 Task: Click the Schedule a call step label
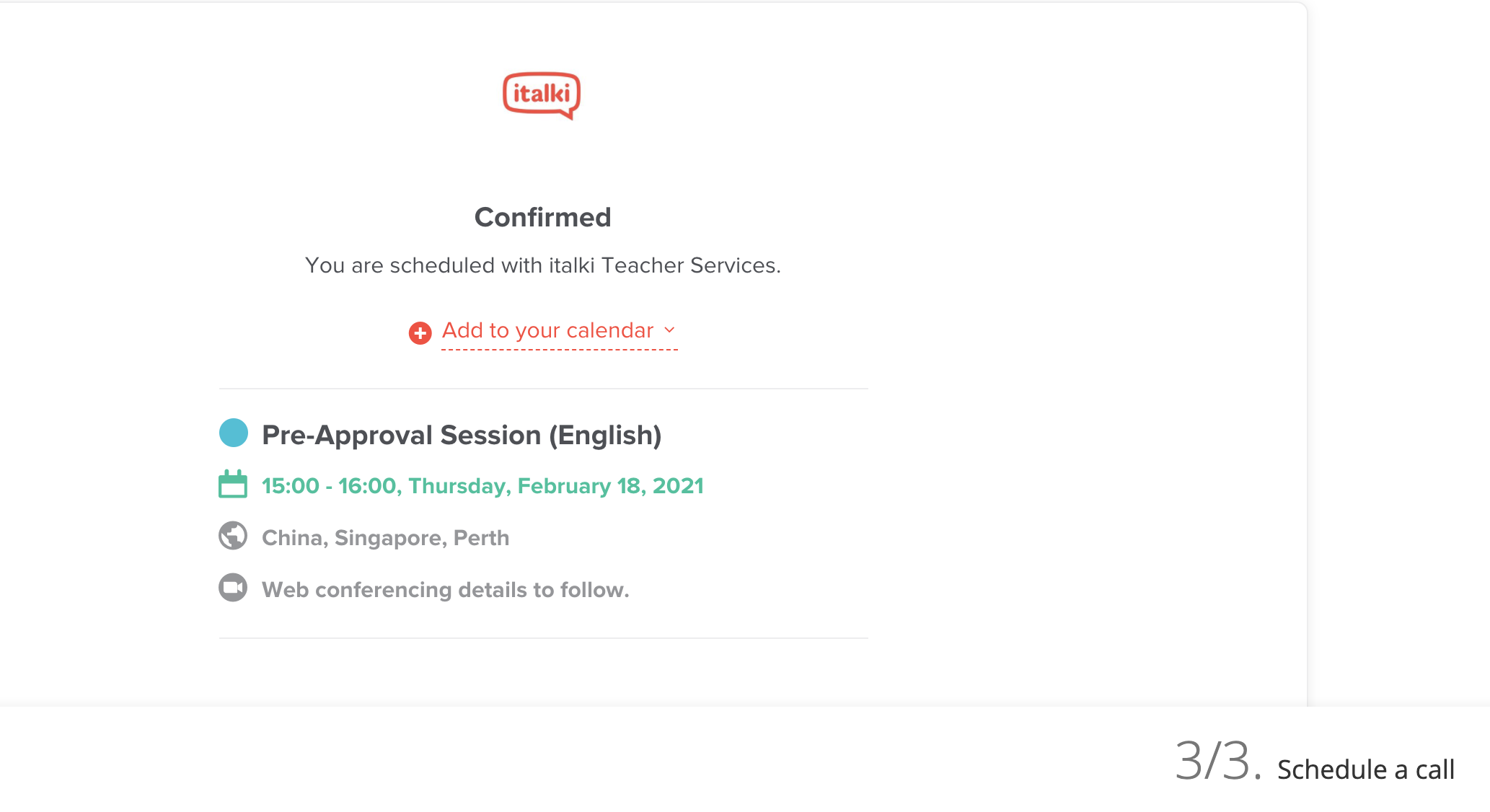(1366, 769)
